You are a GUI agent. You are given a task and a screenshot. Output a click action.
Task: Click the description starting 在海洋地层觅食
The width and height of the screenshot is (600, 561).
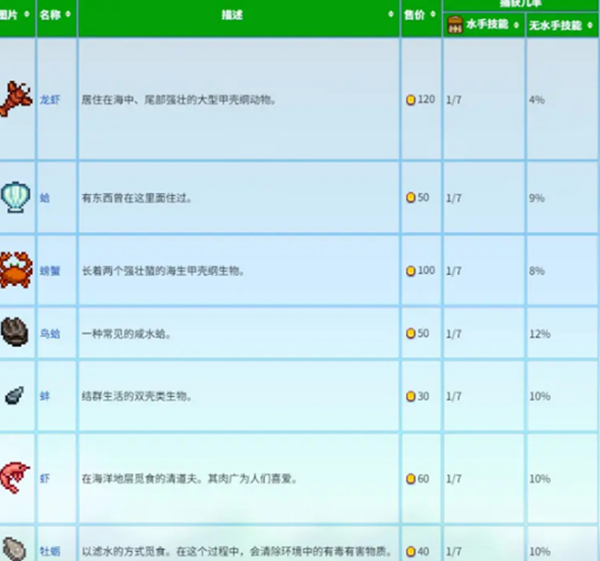click(x=189, y=479)
